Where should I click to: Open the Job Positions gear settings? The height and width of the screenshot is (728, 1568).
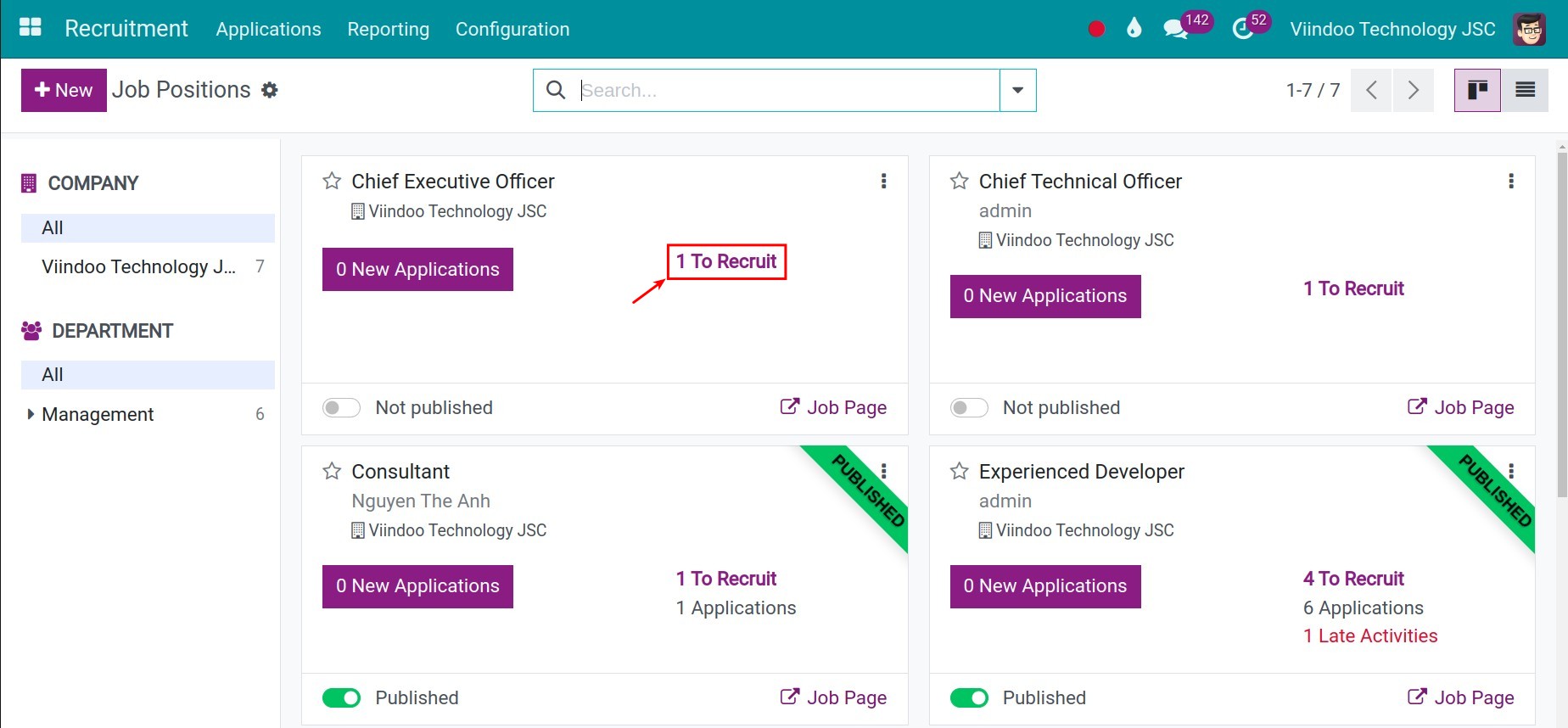point(270,90)
